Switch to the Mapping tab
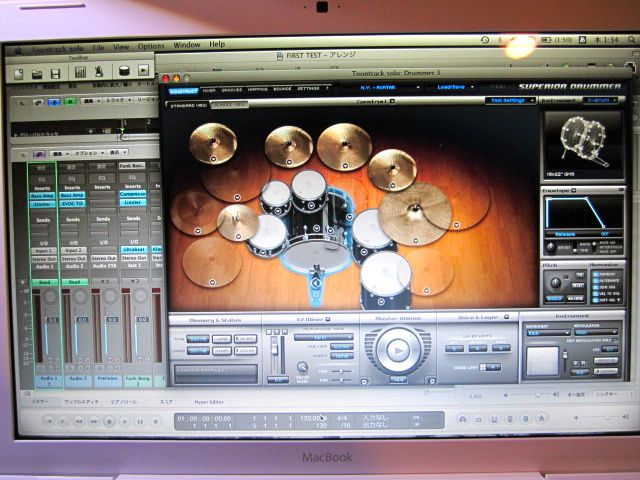The image size is (640, 480). coord(258,89)
